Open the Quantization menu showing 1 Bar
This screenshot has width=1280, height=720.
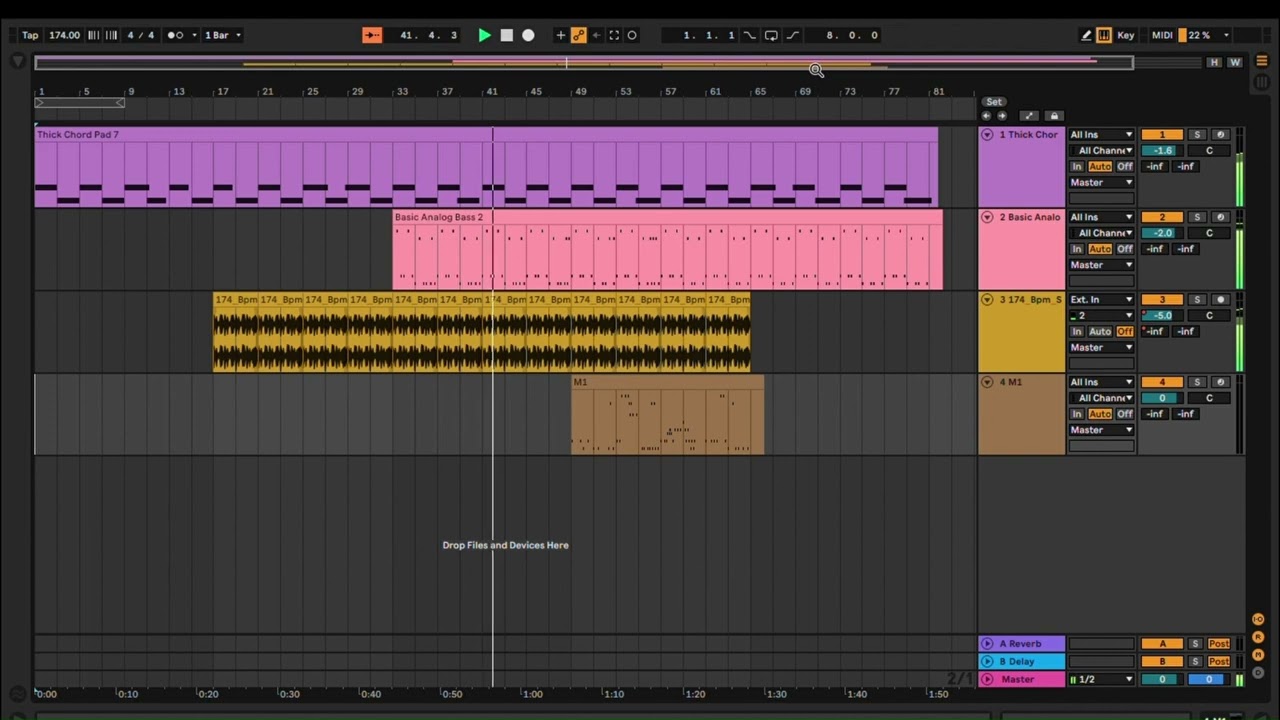[x=223, y=35]
